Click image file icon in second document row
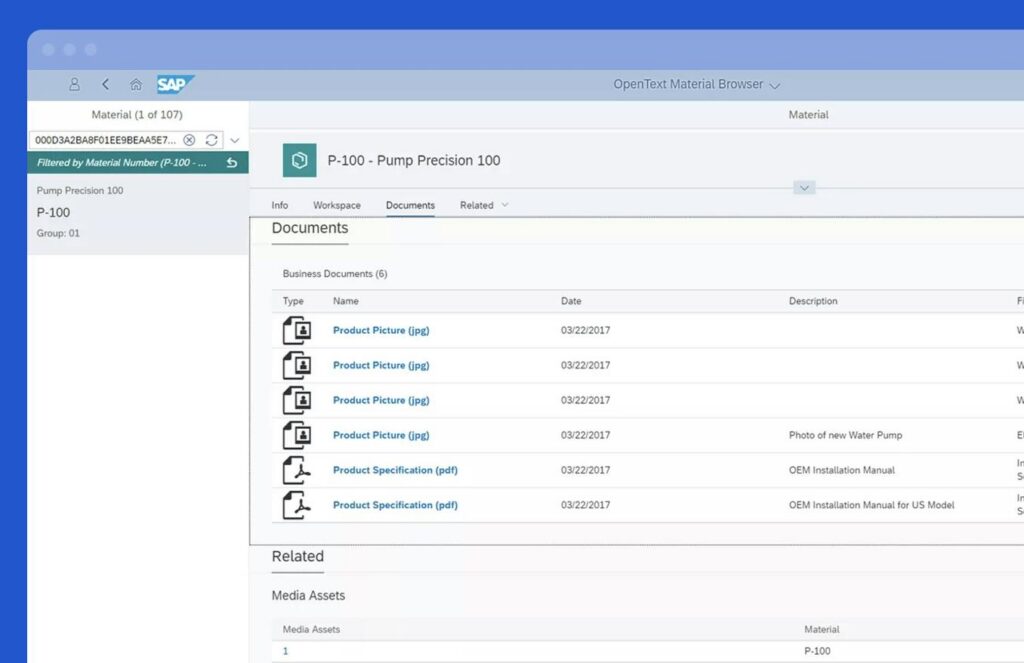1024x663 pixels. coord(296,365)
